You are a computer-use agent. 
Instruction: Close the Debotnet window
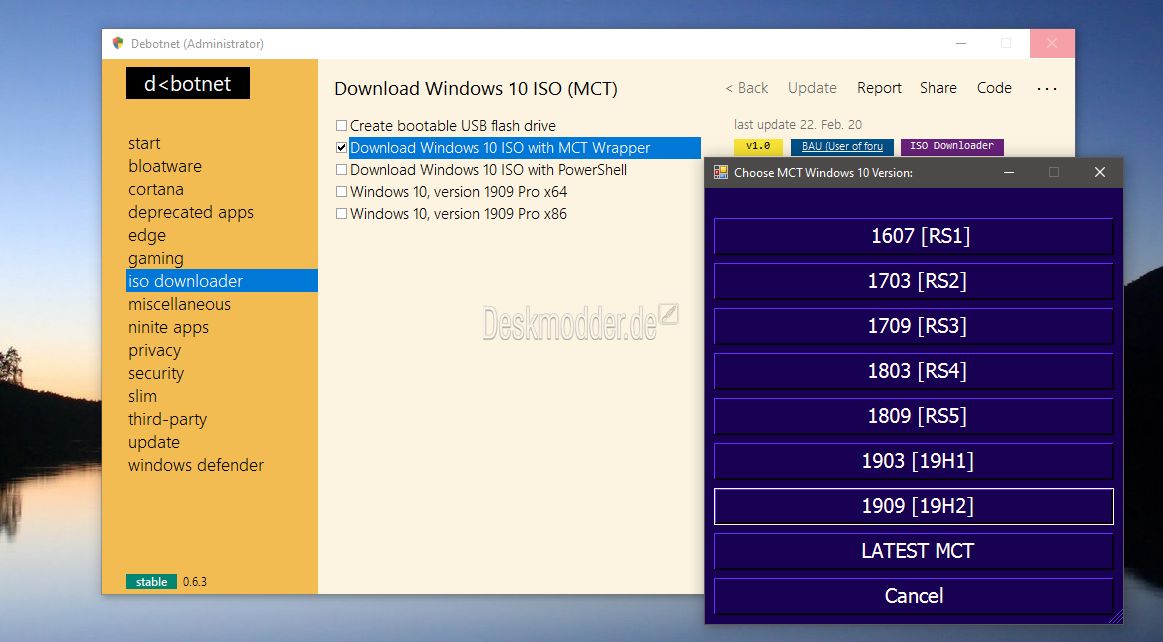click(1052, 43)
